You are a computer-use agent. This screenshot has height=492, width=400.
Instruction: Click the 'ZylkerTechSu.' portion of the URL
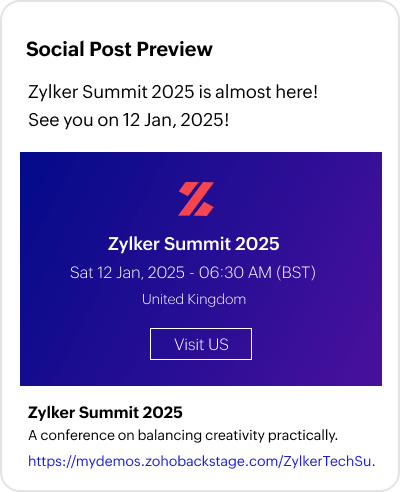click(x=330, y=461)
